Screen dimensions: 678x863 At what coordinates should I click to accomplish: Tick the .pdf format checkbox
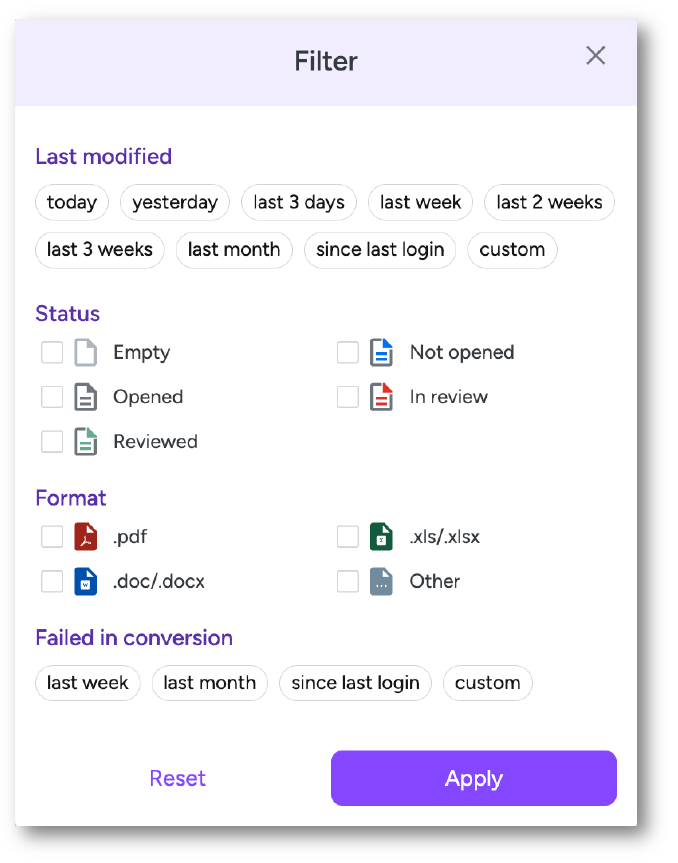pos(52,537)
